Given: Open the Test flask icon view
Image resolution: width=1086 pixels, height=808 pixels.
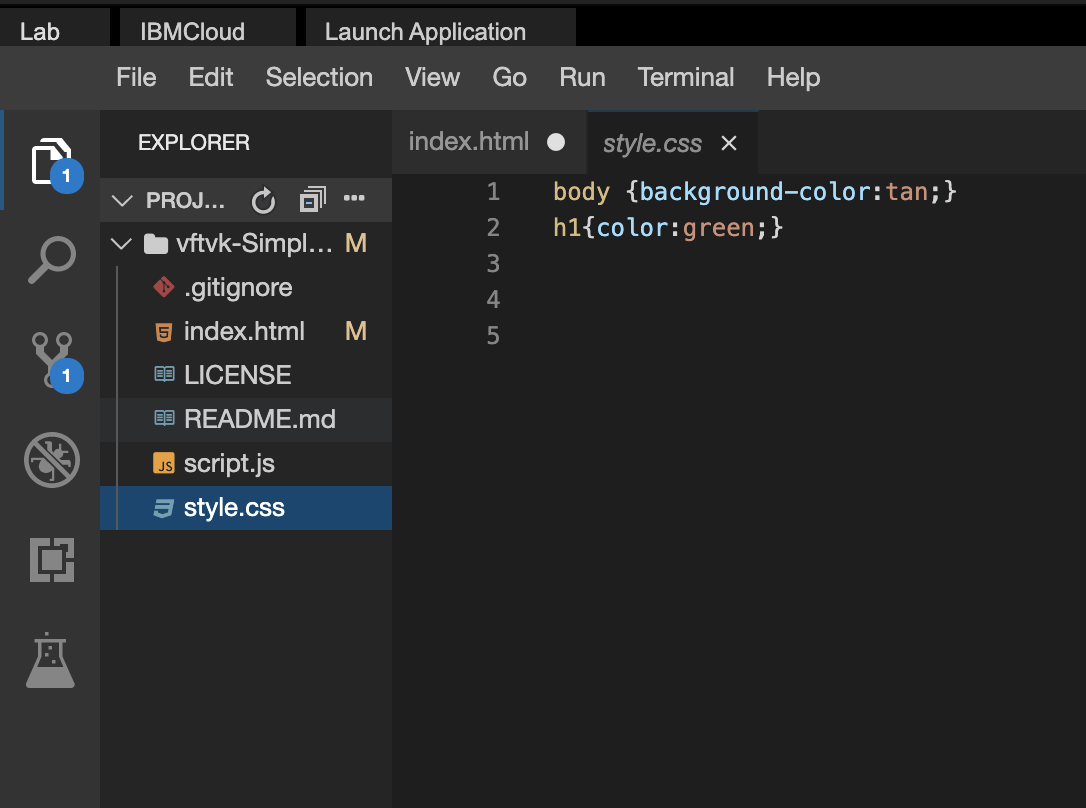Looking at the screenshot, I should [x=51, y=660].
